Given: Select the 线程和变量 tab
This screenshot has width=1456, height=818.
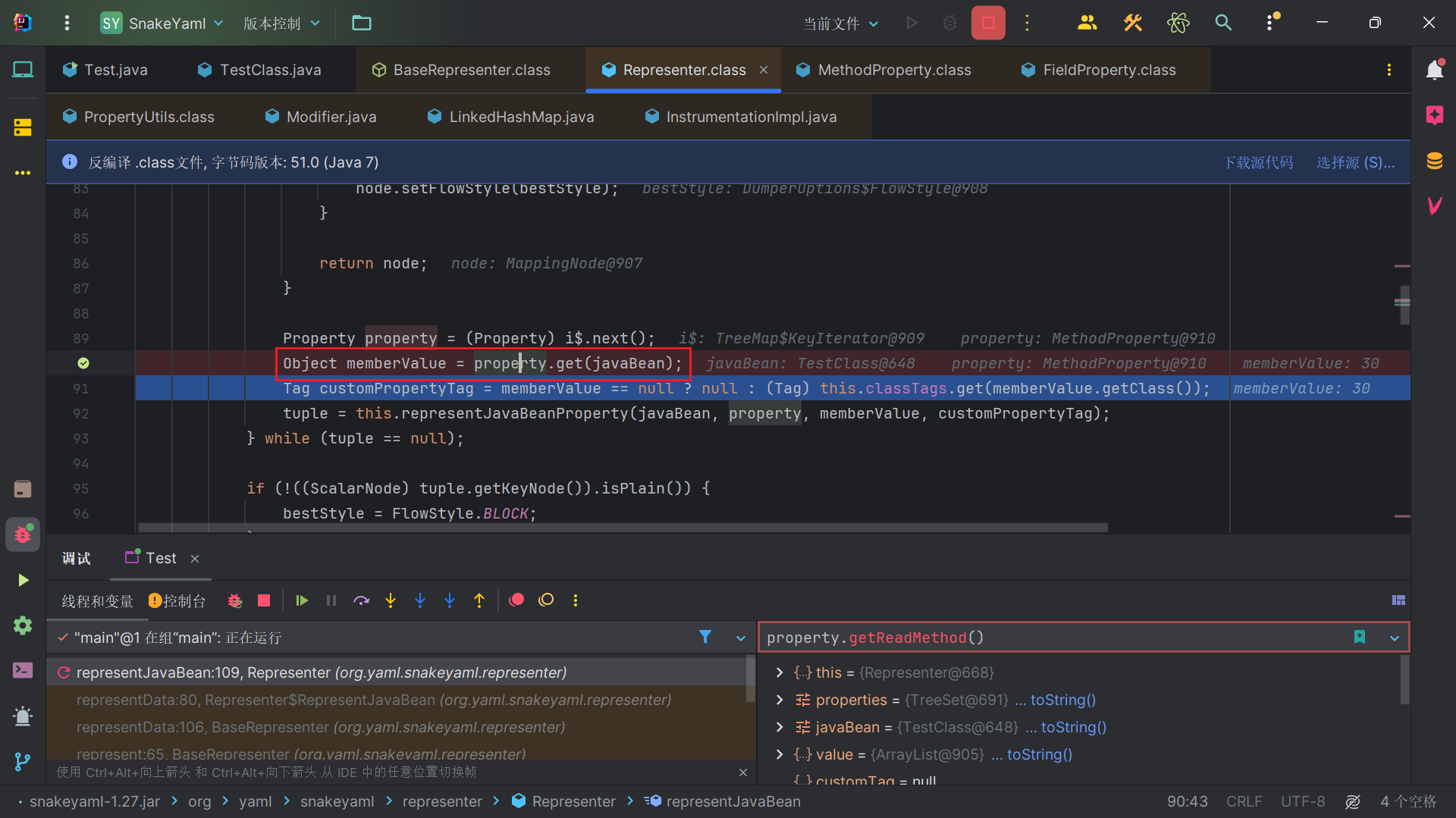Looking at the screenshot, I should tap(97, 601).
